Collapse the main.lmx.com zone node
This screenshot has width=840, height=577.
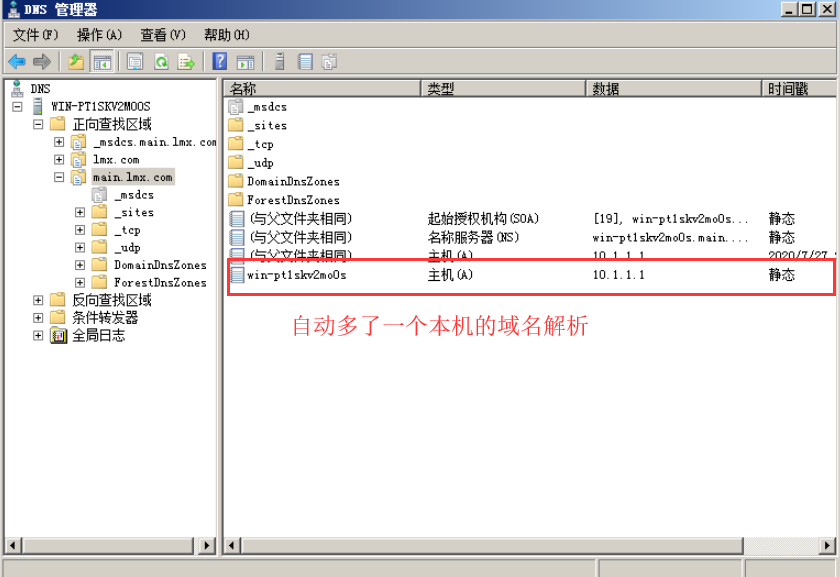pyautogui.click(x=59, y=177)
